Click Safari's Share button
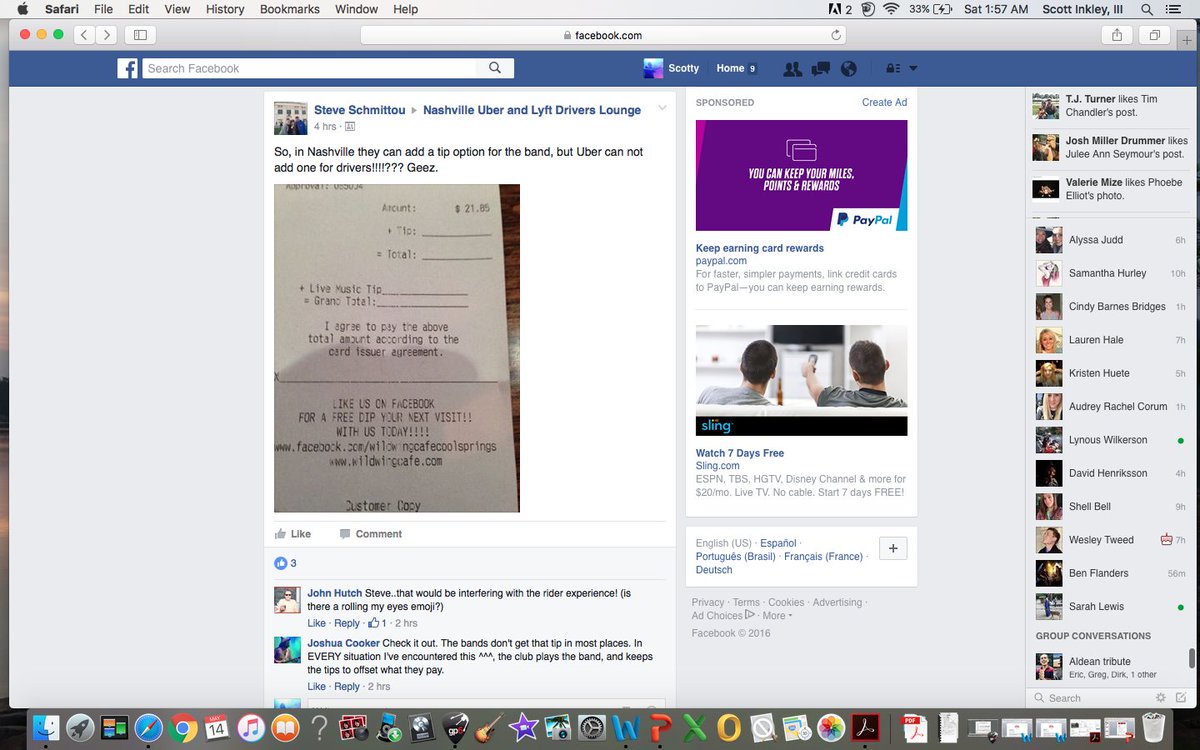This screenshot has height=750, width=1200. click(x=1116, y=35)
